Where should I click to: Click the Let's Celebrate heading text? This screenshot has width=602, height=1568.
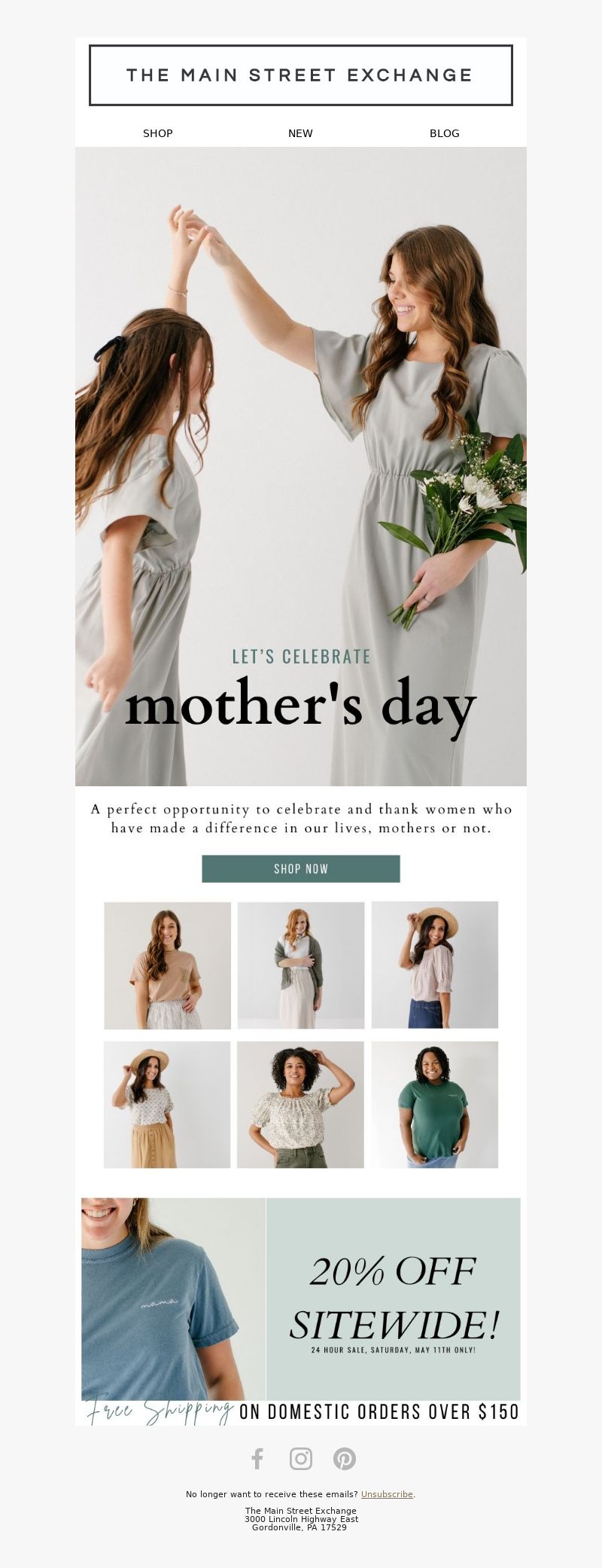click(301, 657)
